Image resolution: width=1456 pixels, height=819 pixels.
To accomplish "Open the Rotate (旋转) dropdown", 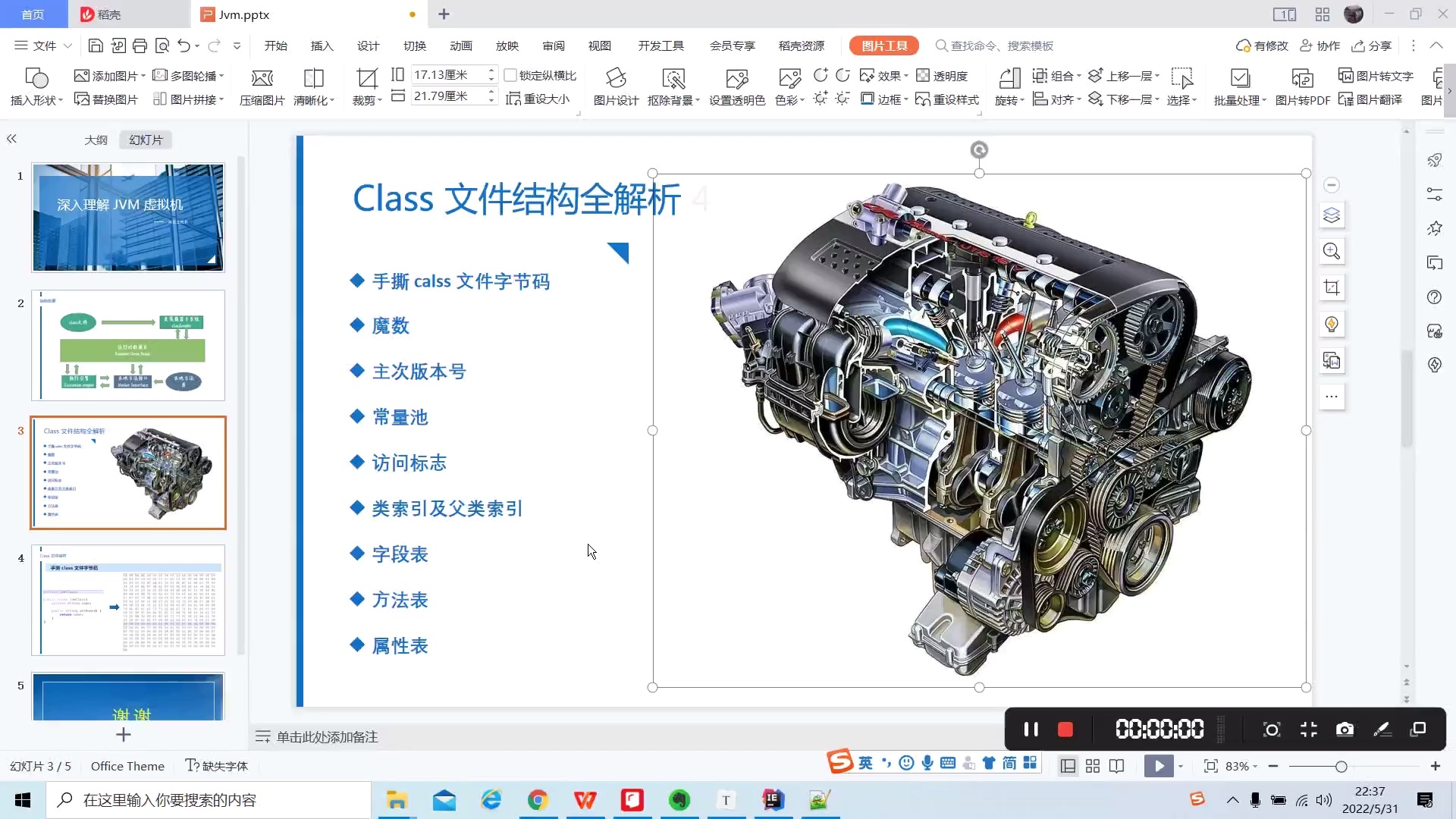I will pyautogui.click(x=1009, y=100).
